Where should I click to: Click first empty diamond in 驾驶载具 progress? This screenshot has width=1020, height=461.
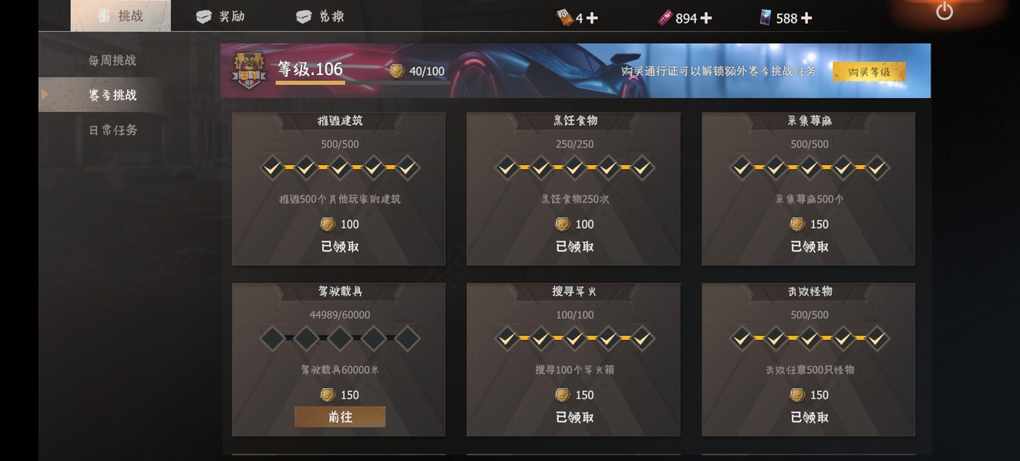(x=273, y=339)
